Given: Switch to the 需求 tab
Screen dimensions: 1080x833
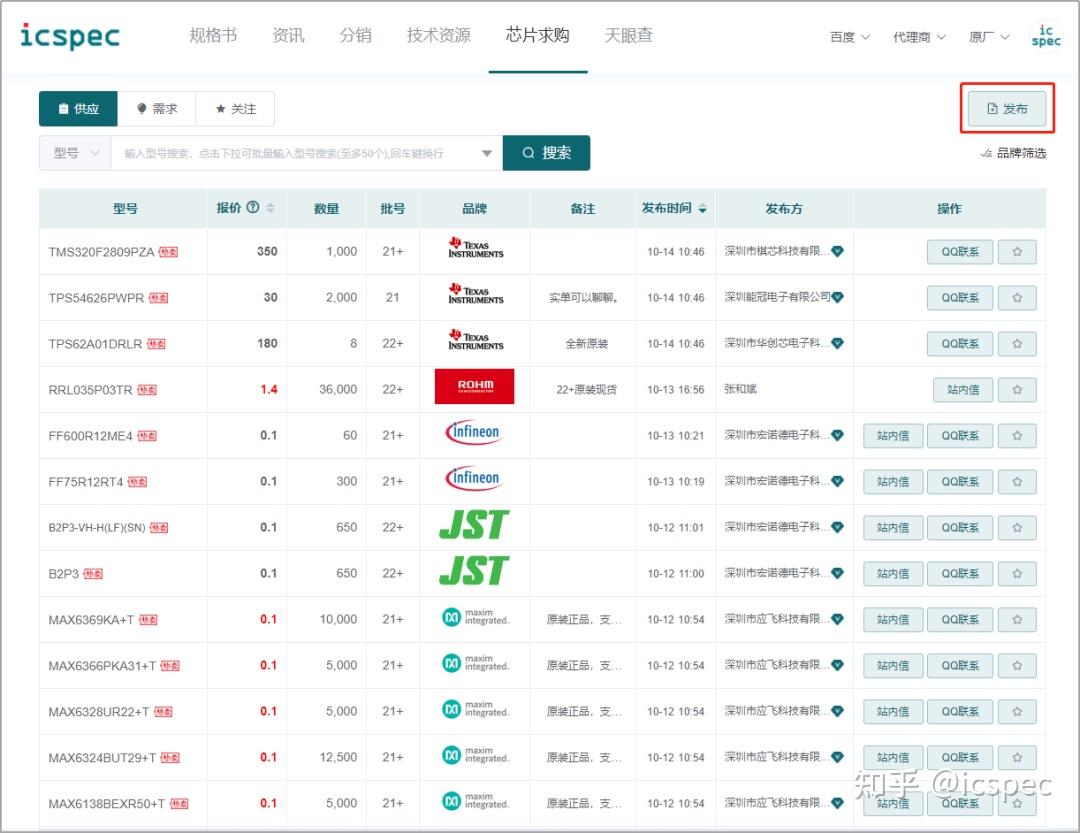Looking at the screenshot, I should [x=158, y=108].
